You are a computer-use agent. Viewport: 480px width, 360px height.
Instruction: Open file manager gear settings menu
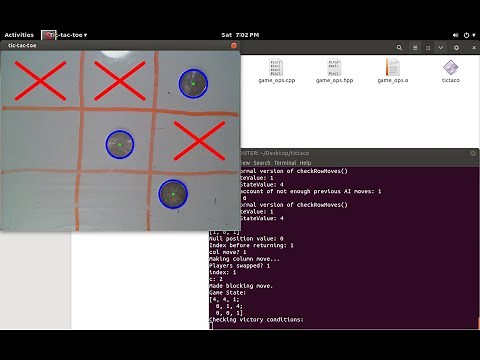point(456,48)
